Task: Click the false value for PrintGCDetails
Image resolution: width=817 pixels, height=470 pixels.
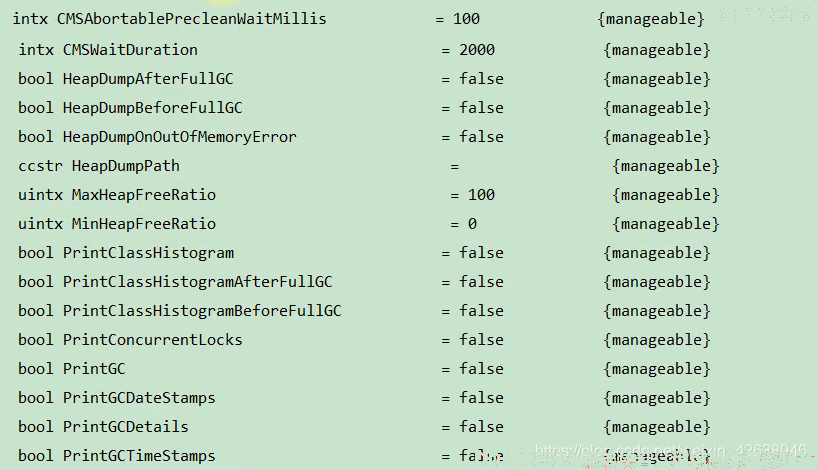Action: (x=481, y=427)
